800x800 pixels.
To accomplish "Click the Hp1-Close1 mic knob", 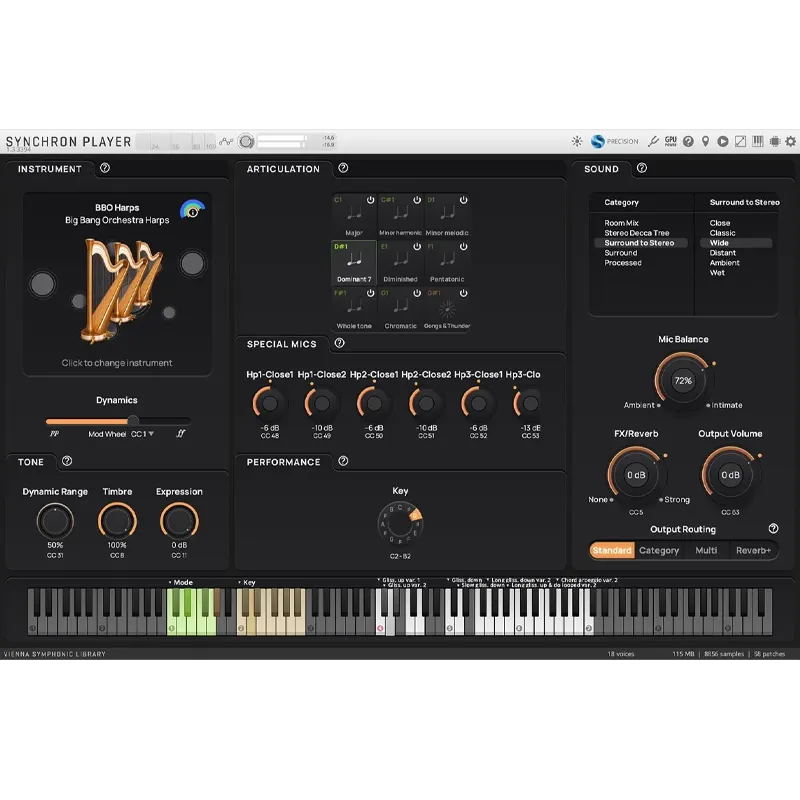I will pos(269,403).
